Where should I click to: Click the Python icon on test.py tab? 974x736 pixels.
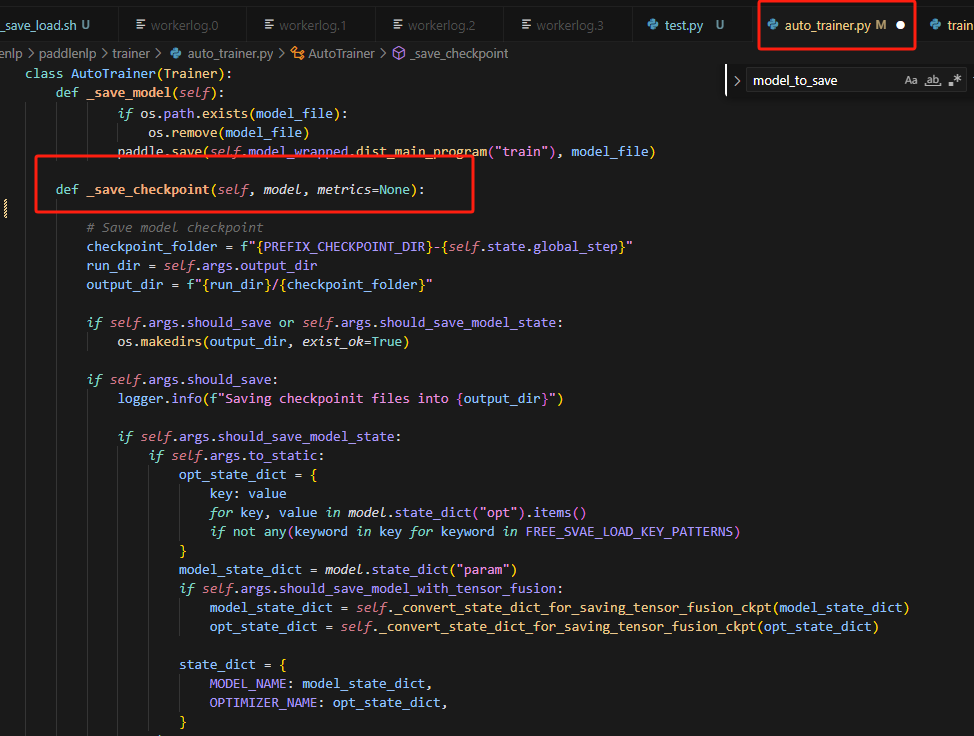[653, 25]
